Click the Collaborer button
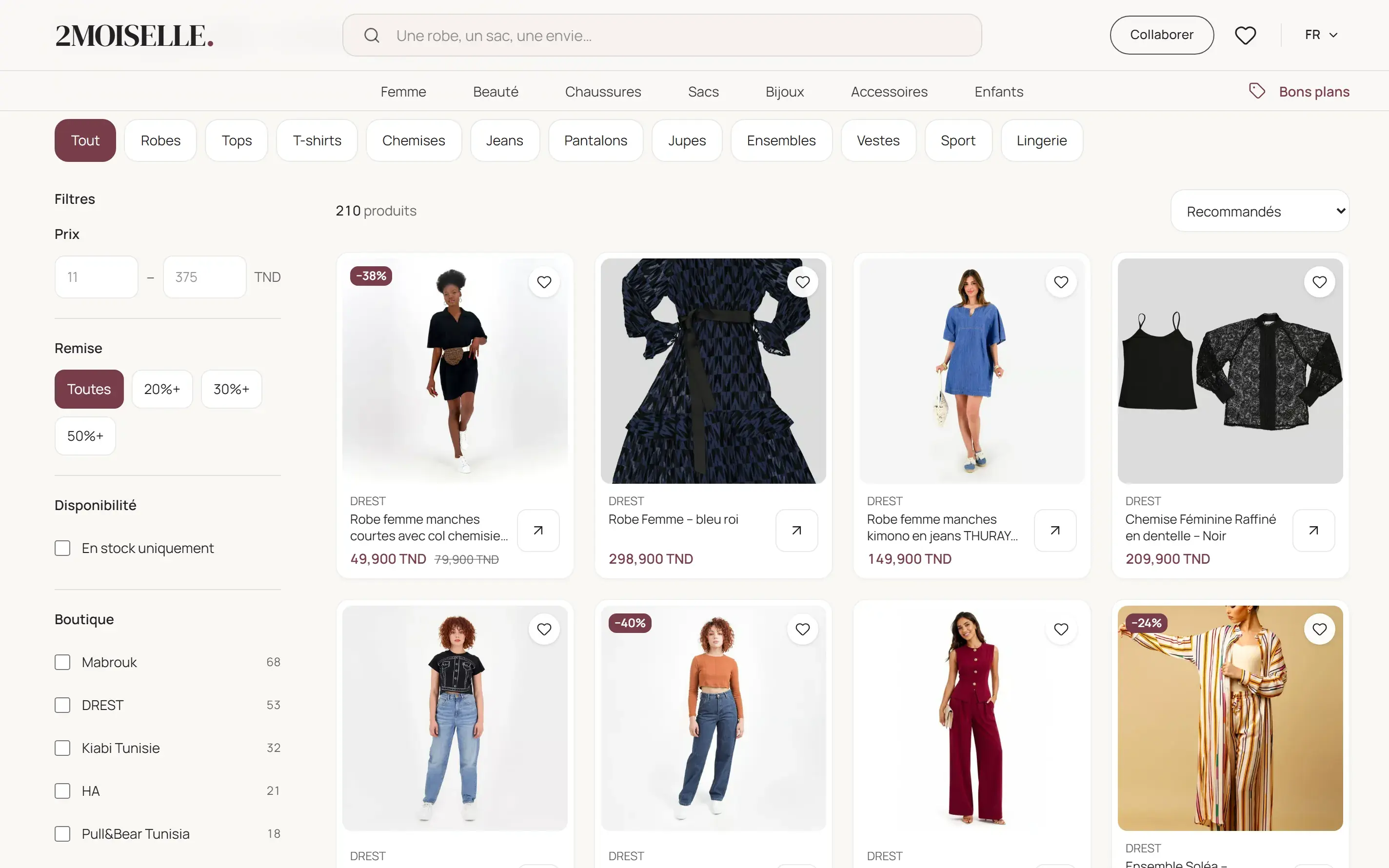The width and height of the screenshot is (1389, 868). coord(1162,35)
